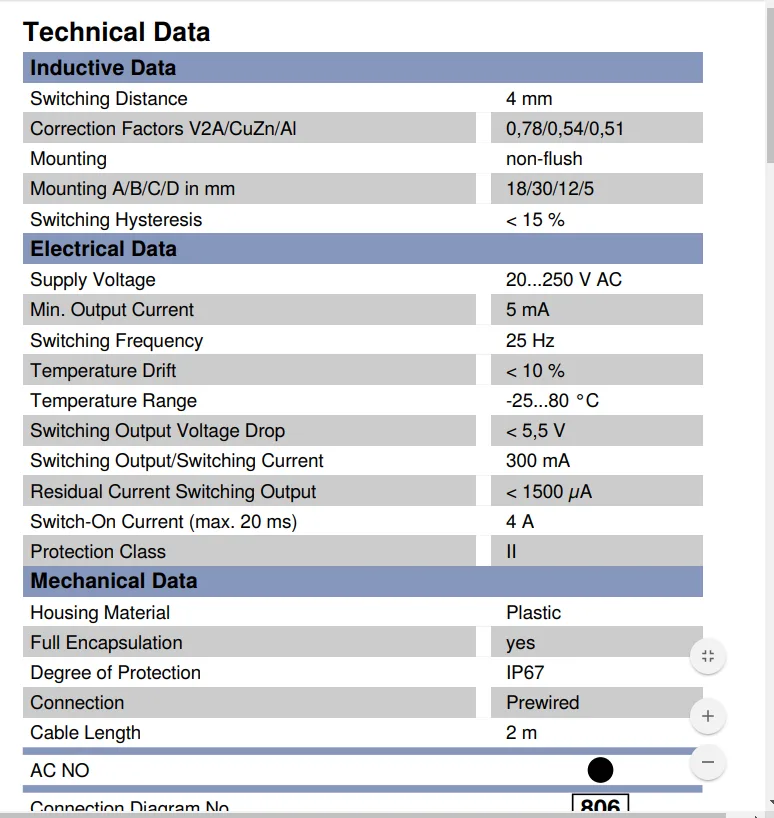This screenshot has height=818, width=774.
Task: Click the Mechanical Data section header
Action: click(x=362, y=581)
